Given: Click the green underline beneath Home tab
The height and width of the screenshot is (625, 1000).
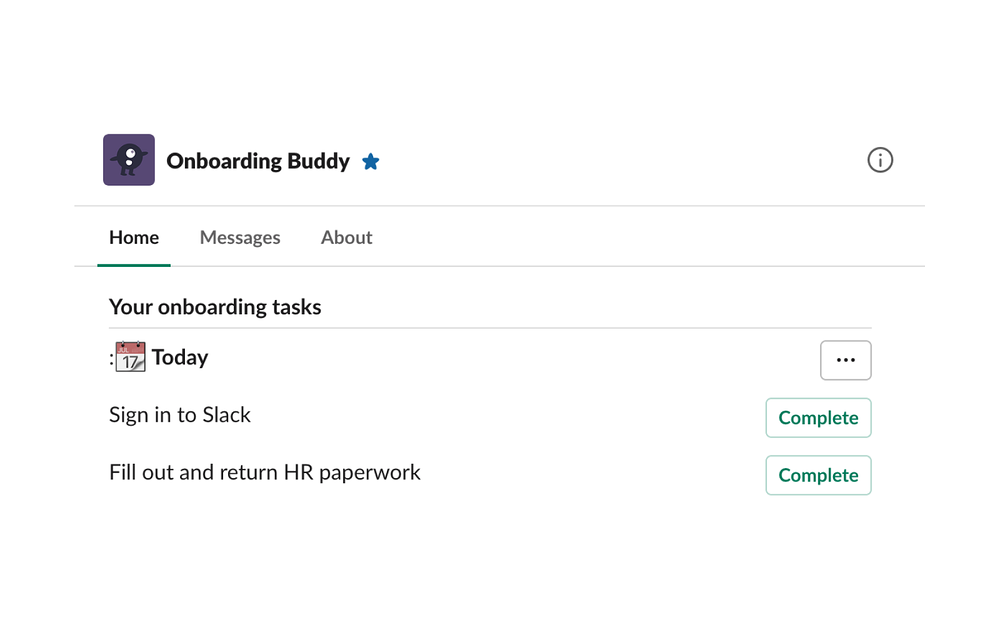Looking at the screenshot, I should tap(134, 265).
